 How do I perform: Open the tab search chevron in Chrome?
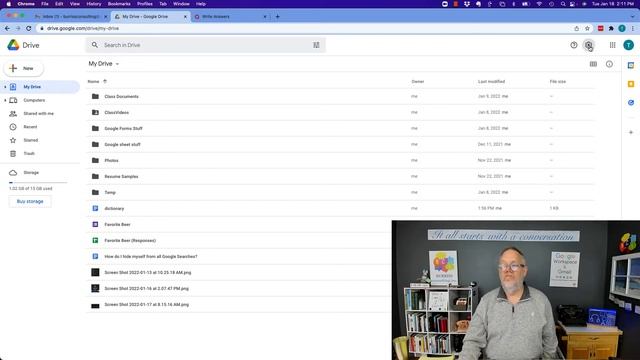[633, 17]
